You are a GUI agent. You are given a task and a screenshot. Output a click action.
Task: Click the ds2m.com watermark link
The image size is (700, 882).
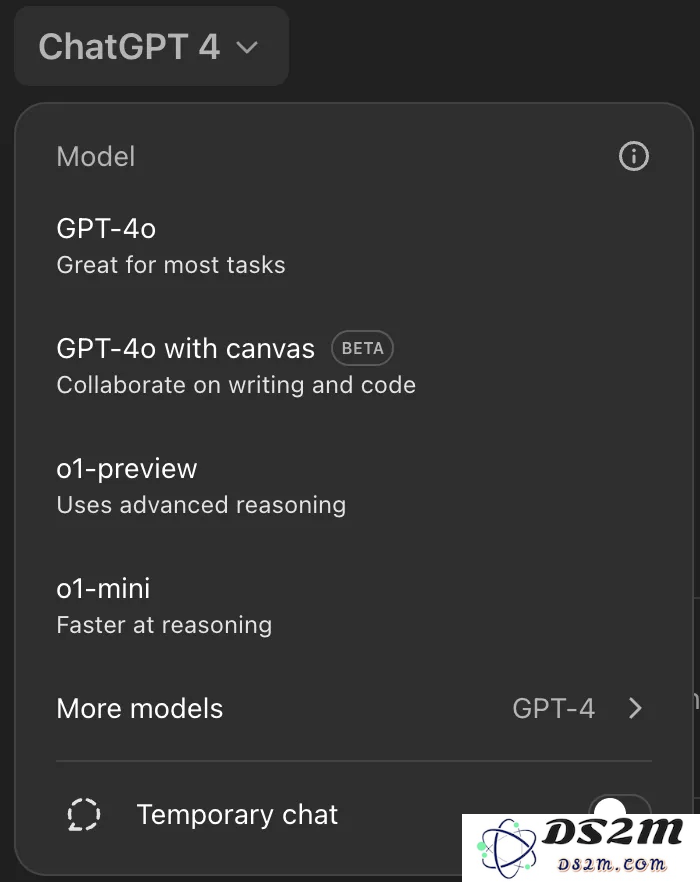click(x=612, y=864)
